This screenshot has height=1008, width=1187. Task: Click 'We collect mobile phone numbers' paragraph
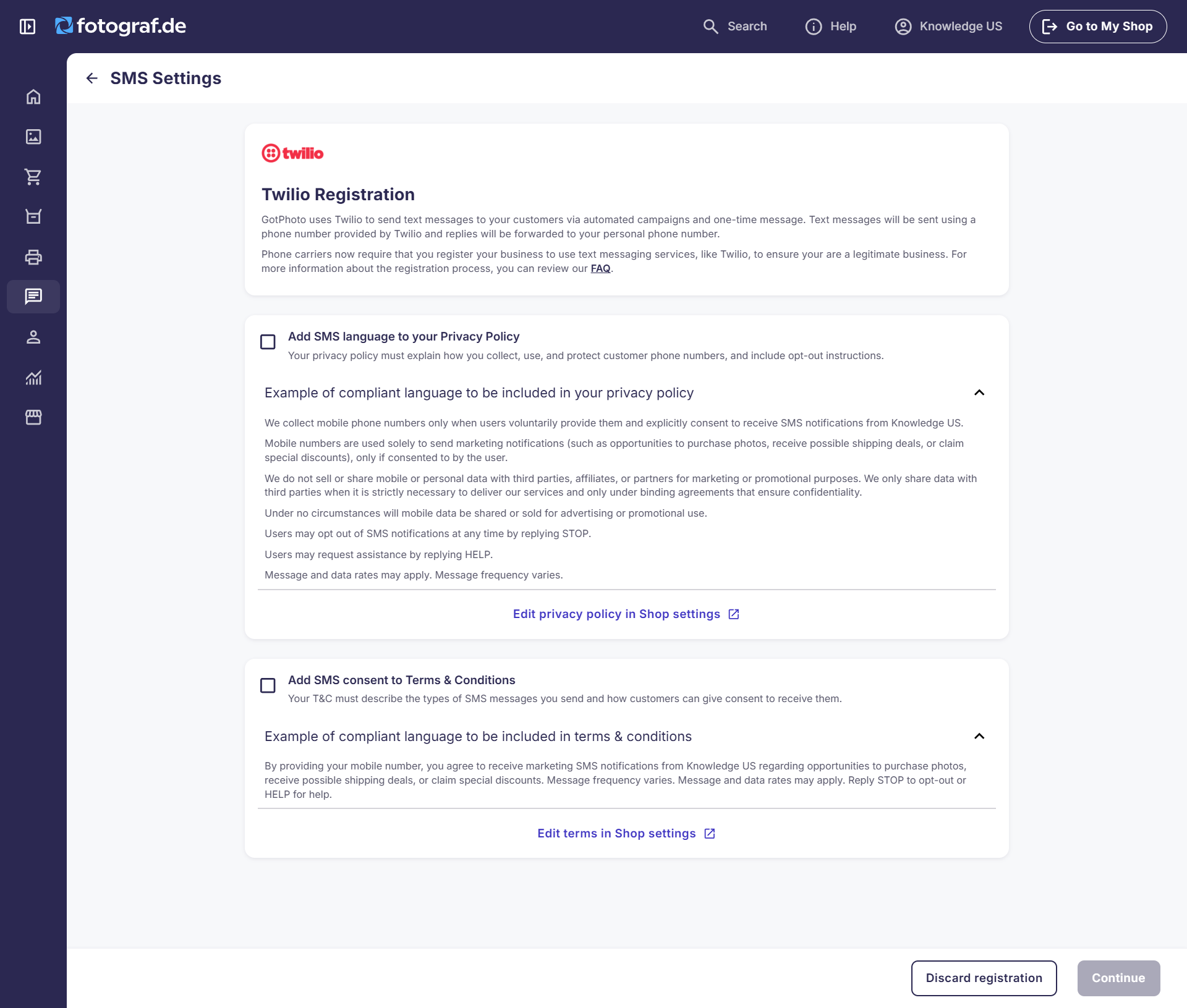614,423
